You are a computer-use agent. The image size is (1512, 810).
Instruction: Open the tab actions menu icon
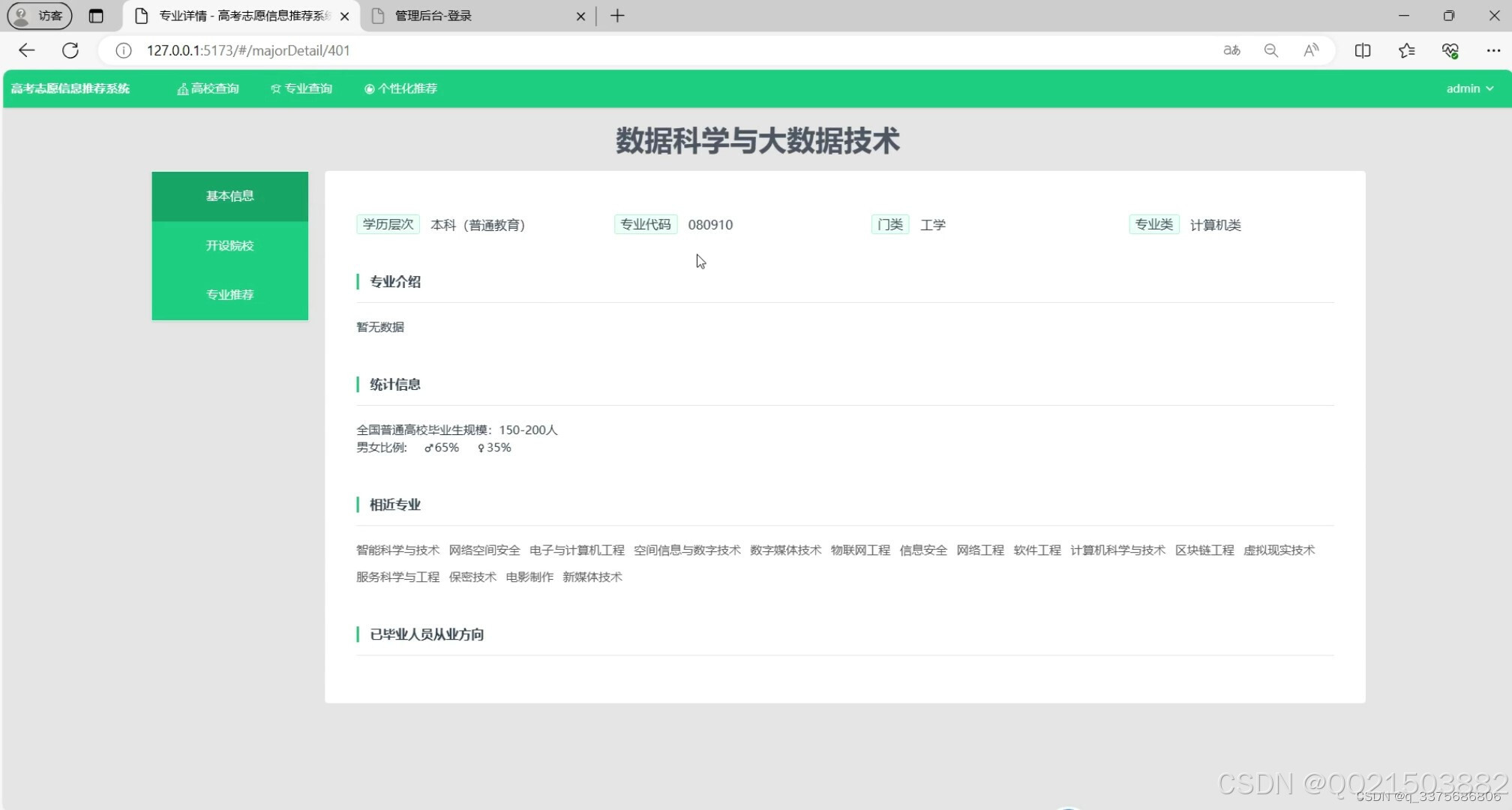(x=96, y=16)
